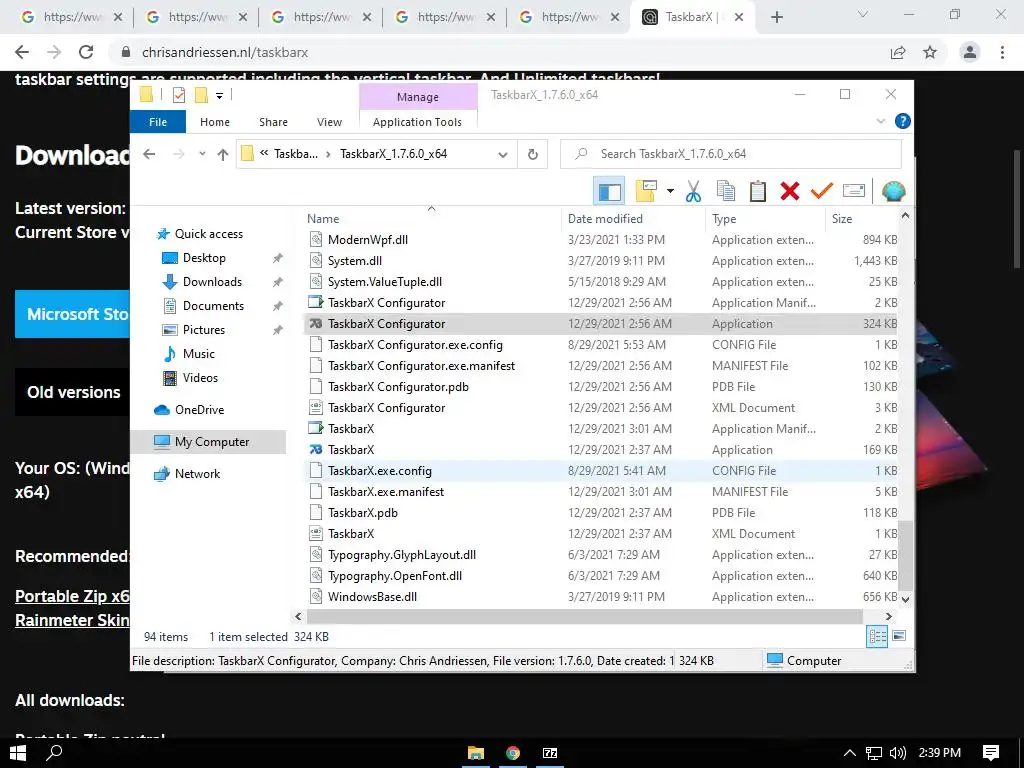Viewport: 1024px width, 768px height.
Task: Click the Cut scissors icon in Explorer toolbar
Action: pyautogui.click(x=693, y=191)
